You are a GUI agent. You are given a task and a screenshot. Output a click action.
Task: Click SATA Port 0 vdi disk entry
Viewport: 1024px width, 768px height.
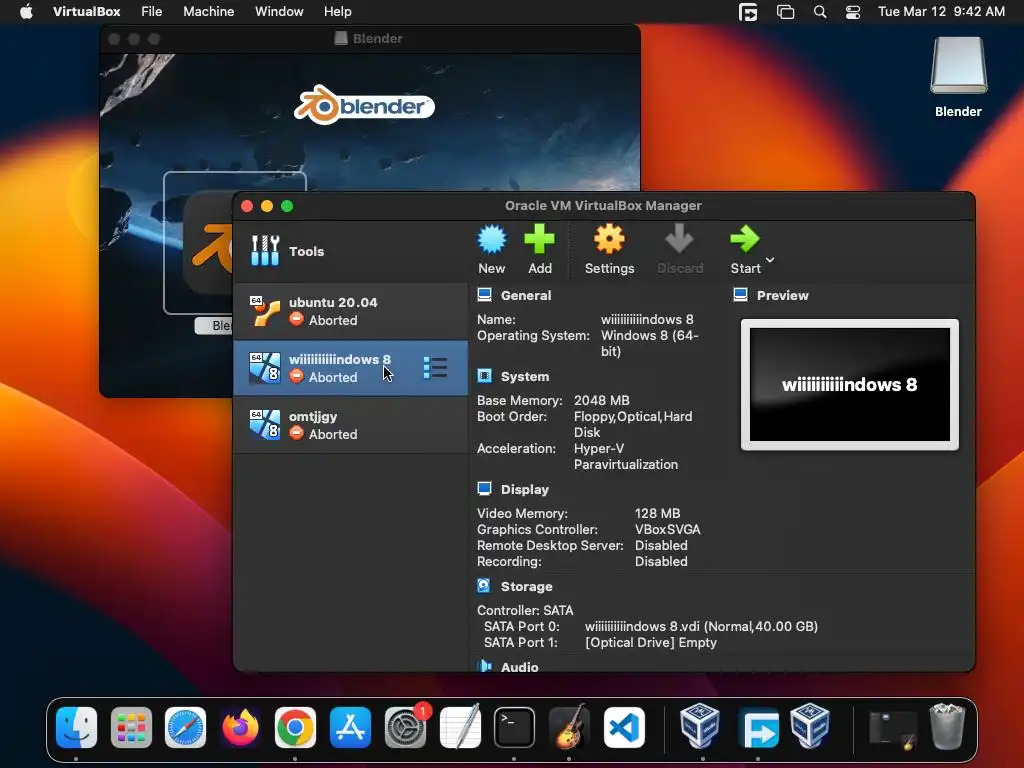701,626
